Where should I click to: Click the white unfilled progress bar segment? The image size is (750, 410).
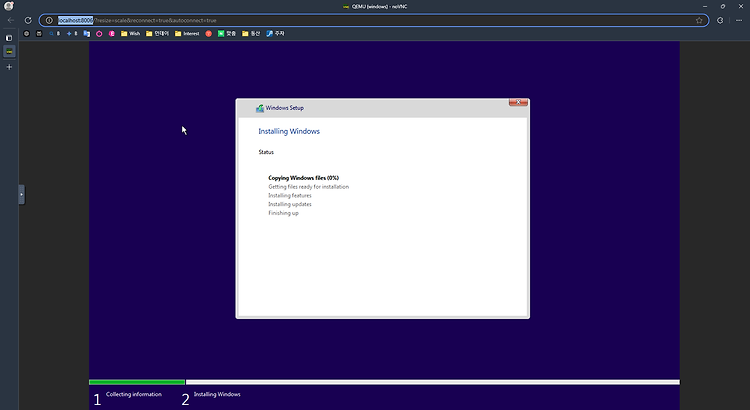point(432,382)
